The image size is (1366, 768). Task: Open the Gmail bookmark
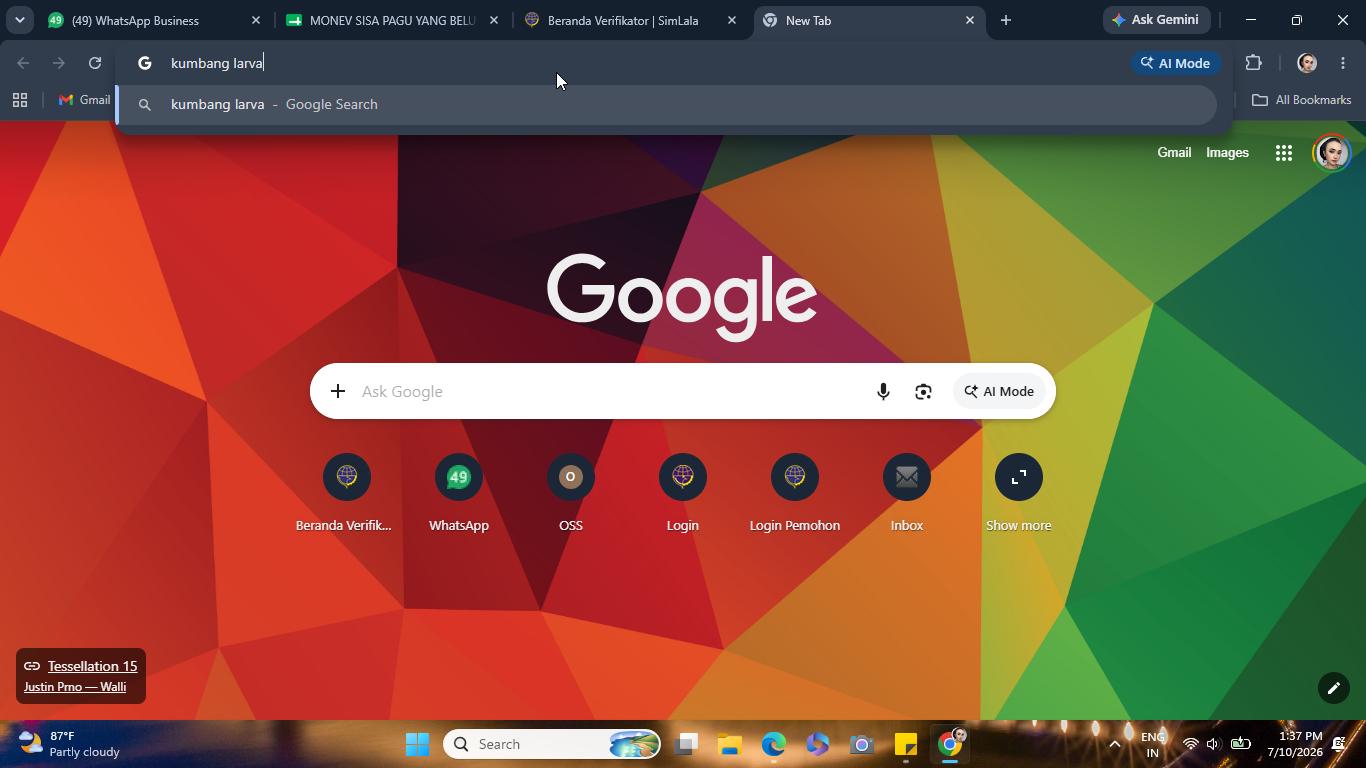coord(85,100)
